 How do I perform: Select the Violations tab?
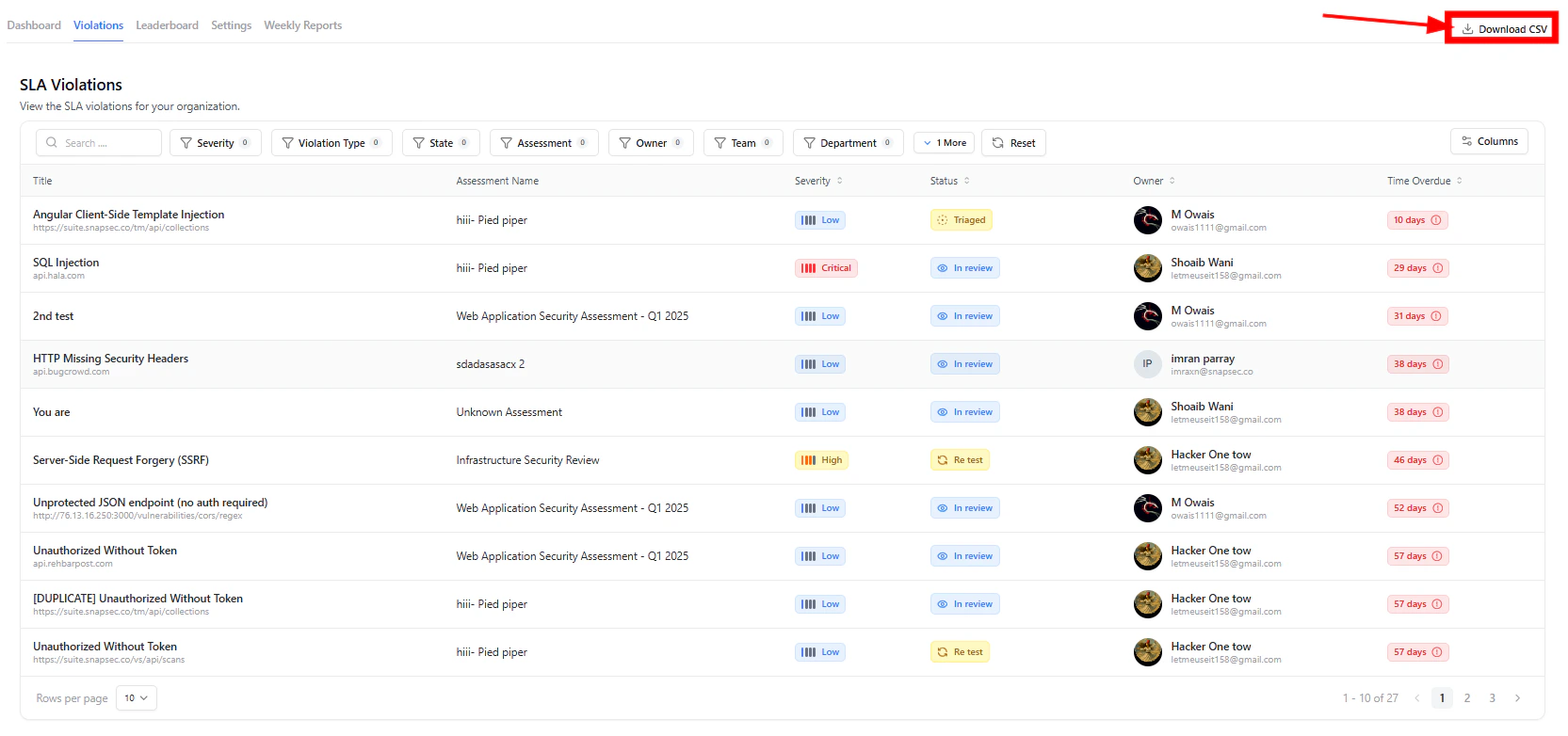pos(98,25)
